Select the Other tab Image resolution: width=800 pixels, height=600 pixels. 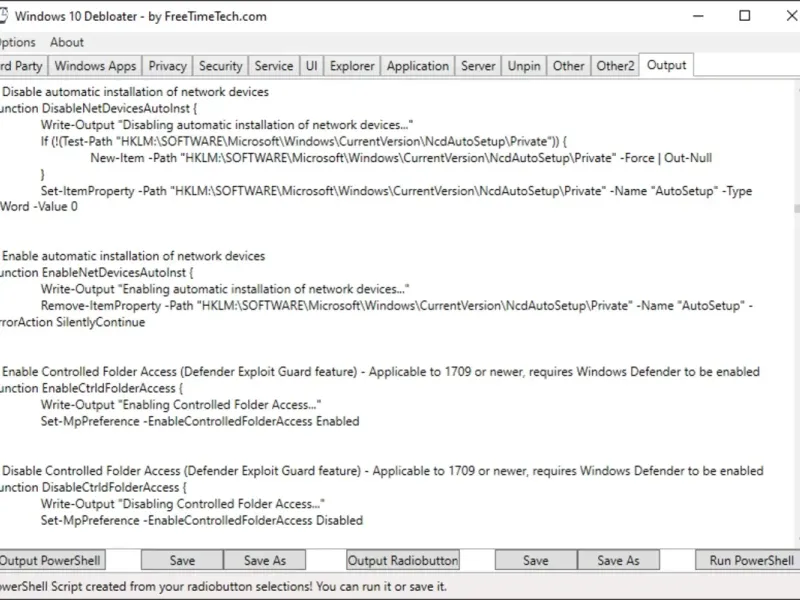click(568, 66)
